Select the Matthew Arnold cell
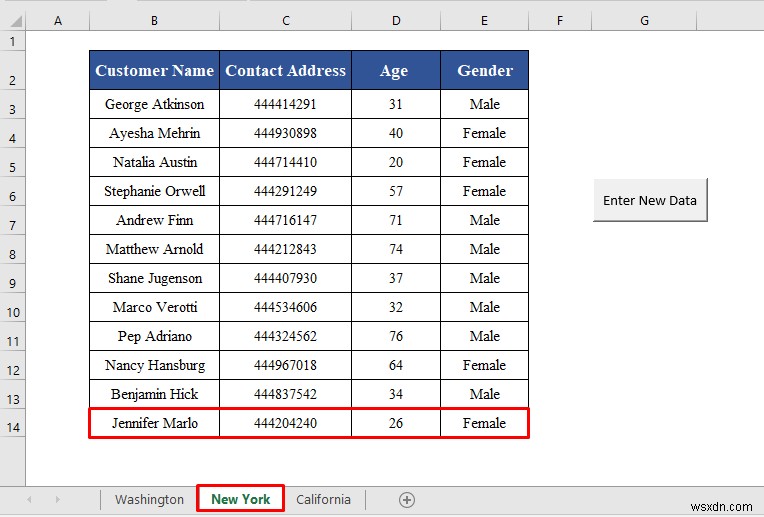 tap(154, 249)
